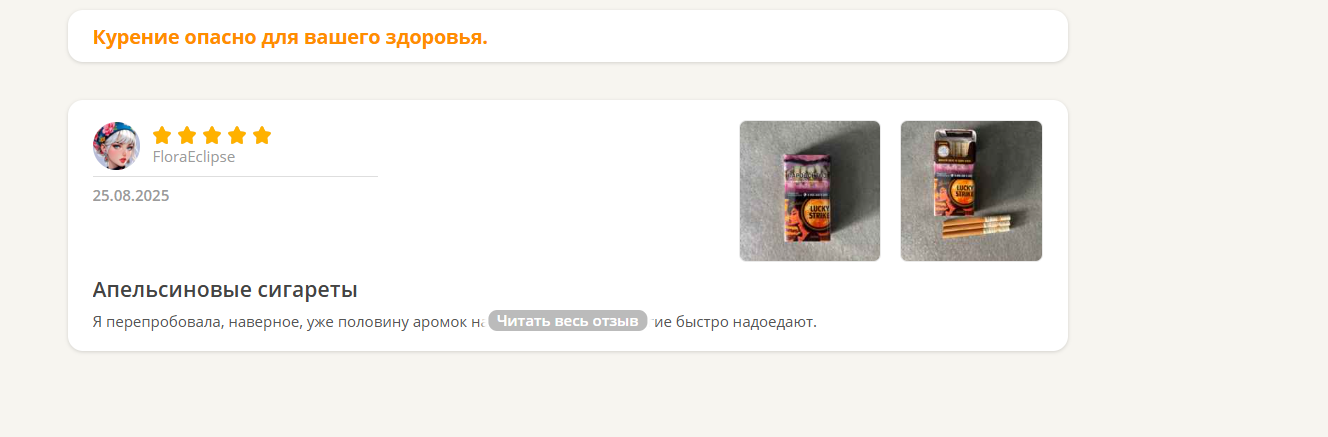Viewport: 1328px width, 437px height.
Task: Click the second rating star
Action: coord(187,135)
